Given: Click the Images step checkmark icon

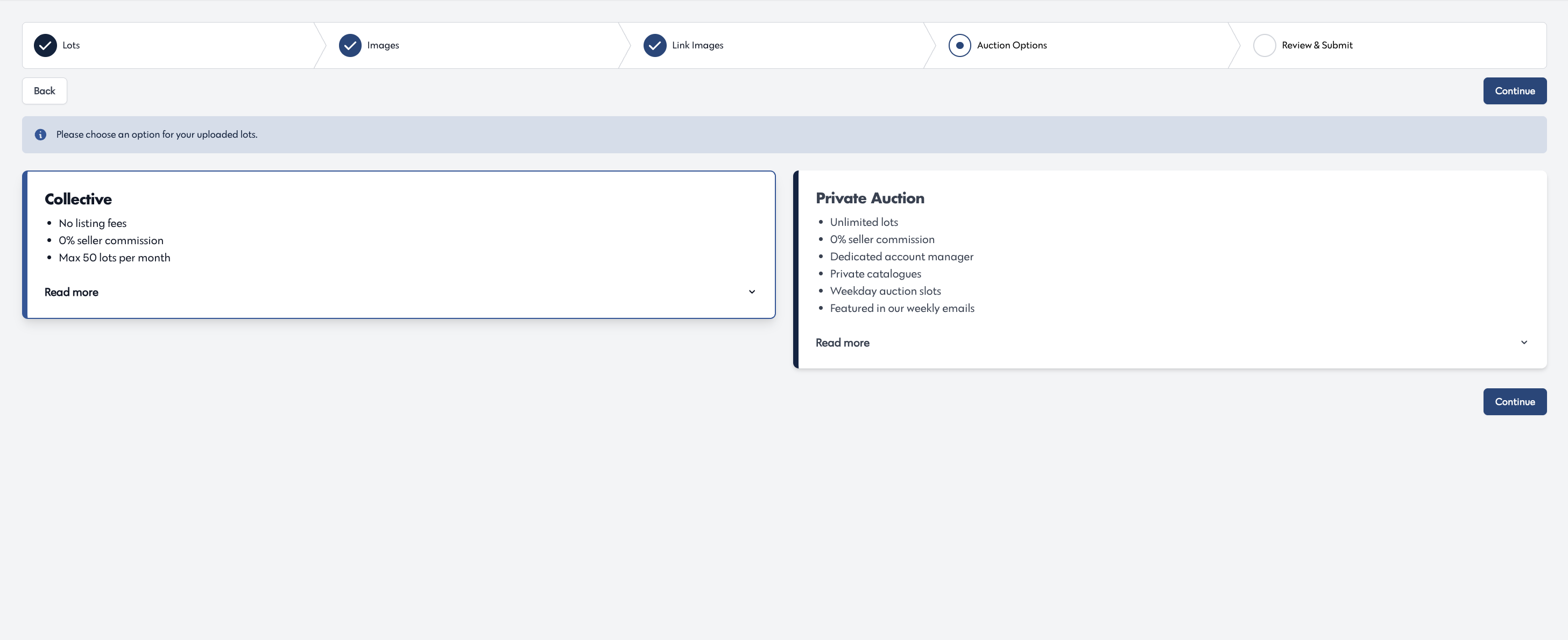Looking at the screenshot, I should [x=350, y=46].
